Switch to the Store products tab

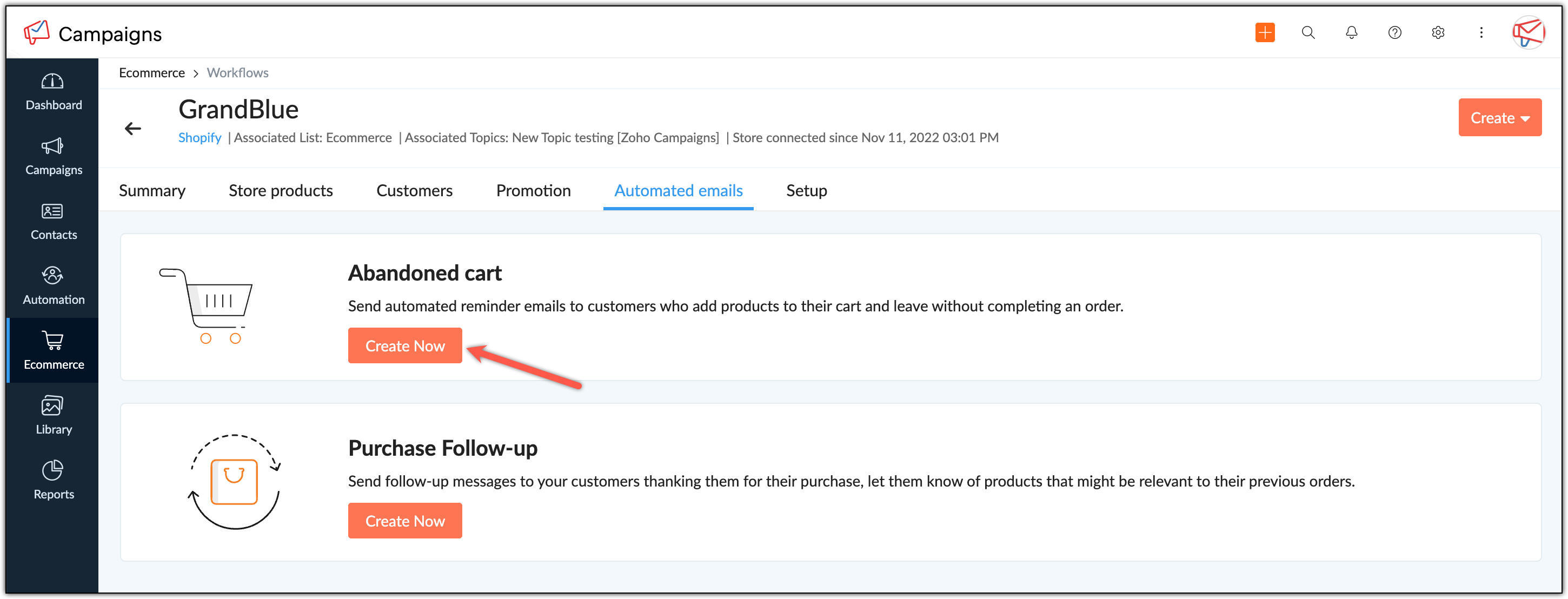[x=281, y=190]
